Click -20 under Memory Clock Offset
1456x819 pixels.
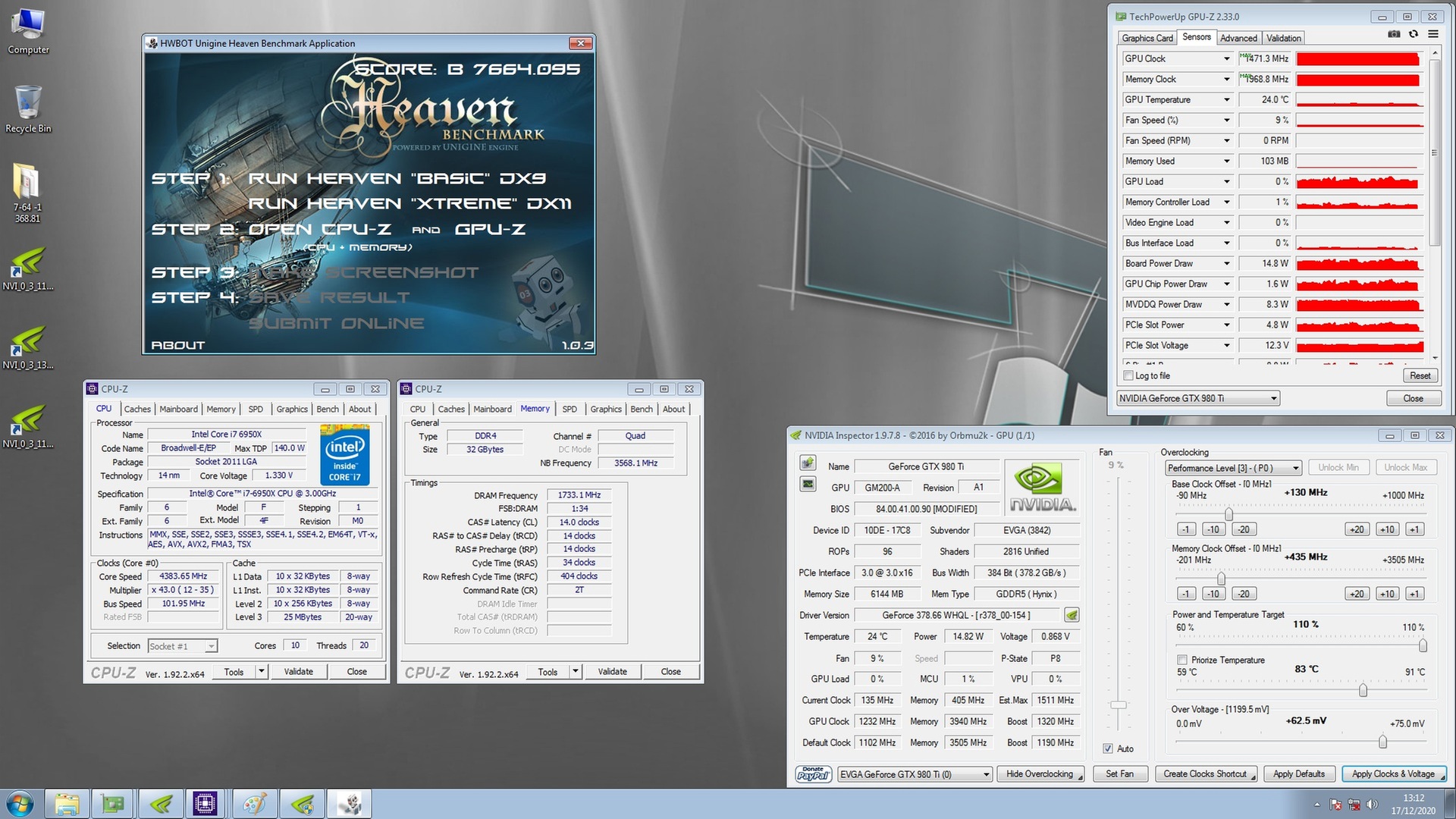(1243, 594)
